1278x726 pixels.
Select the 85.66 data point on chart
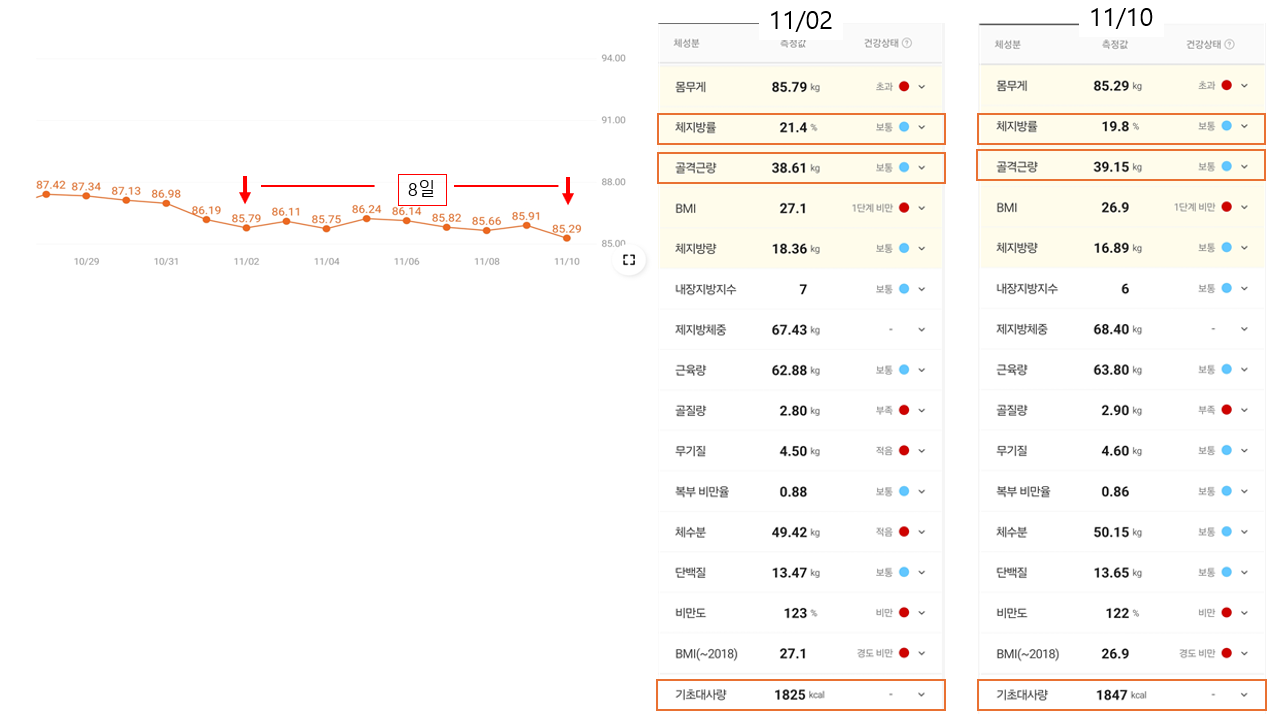[x=487, y=230]
